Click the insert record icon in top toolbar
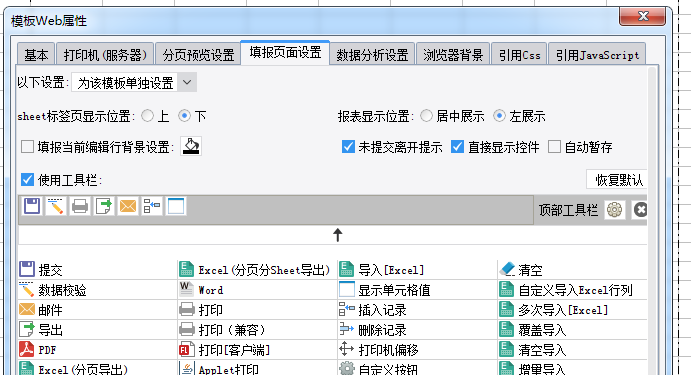 (152, 206)
